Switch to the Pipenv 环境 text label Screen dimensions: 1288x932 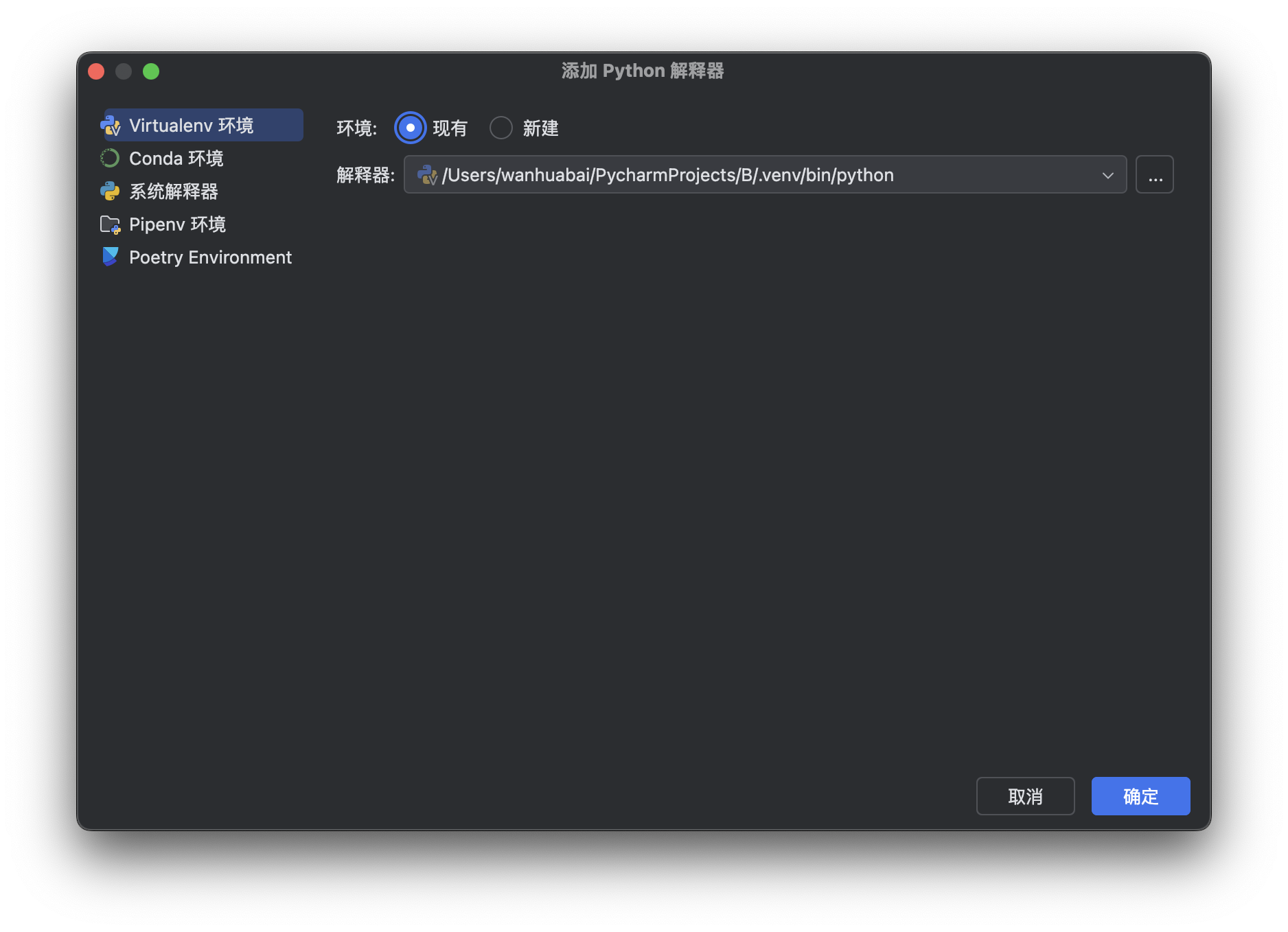point(177,224)
